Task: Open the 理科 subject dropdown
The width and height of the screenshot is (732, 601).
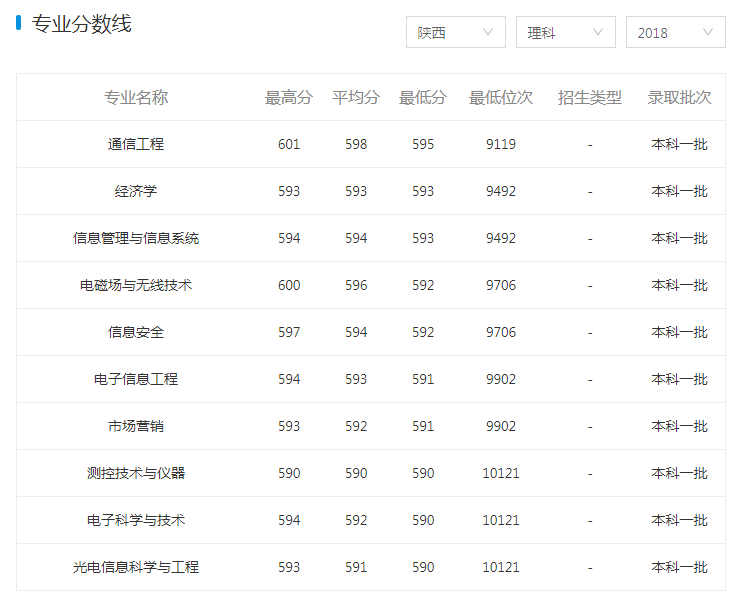Action: [565, 32]
